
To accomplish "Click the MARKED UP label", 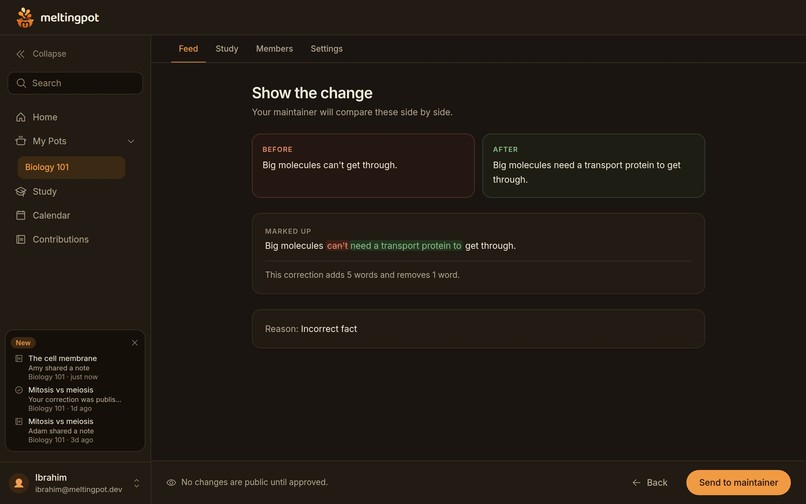I will pos(288,231).
